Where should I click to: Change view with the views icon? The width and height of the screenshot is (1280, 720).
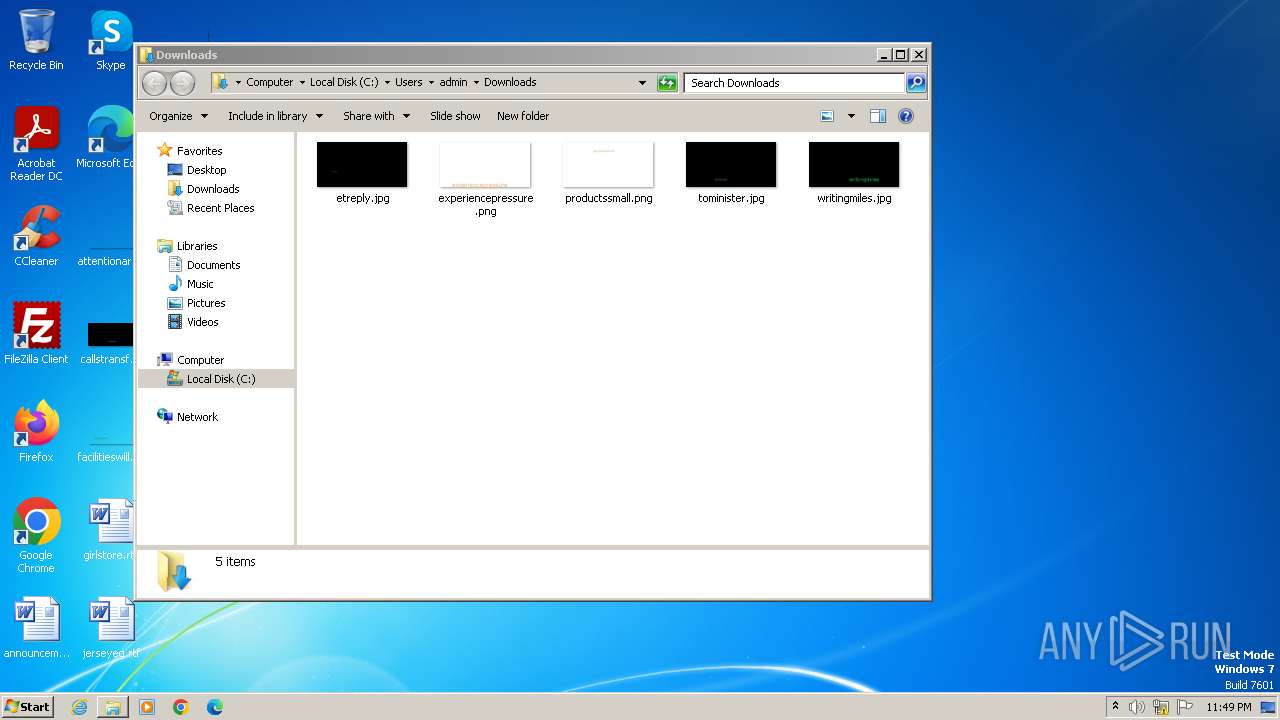coord(827,116)
